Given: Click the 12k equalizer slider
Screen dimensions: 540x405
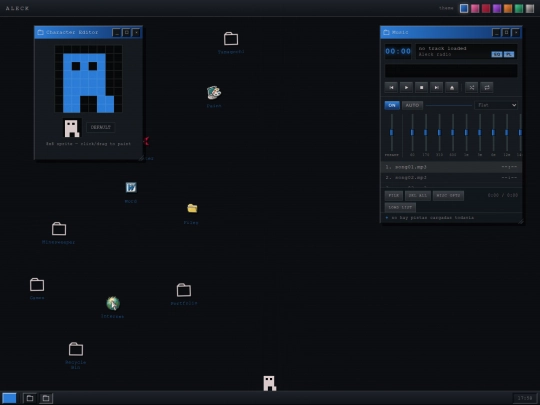Looking at the screenshot, I should click(507, 133).
